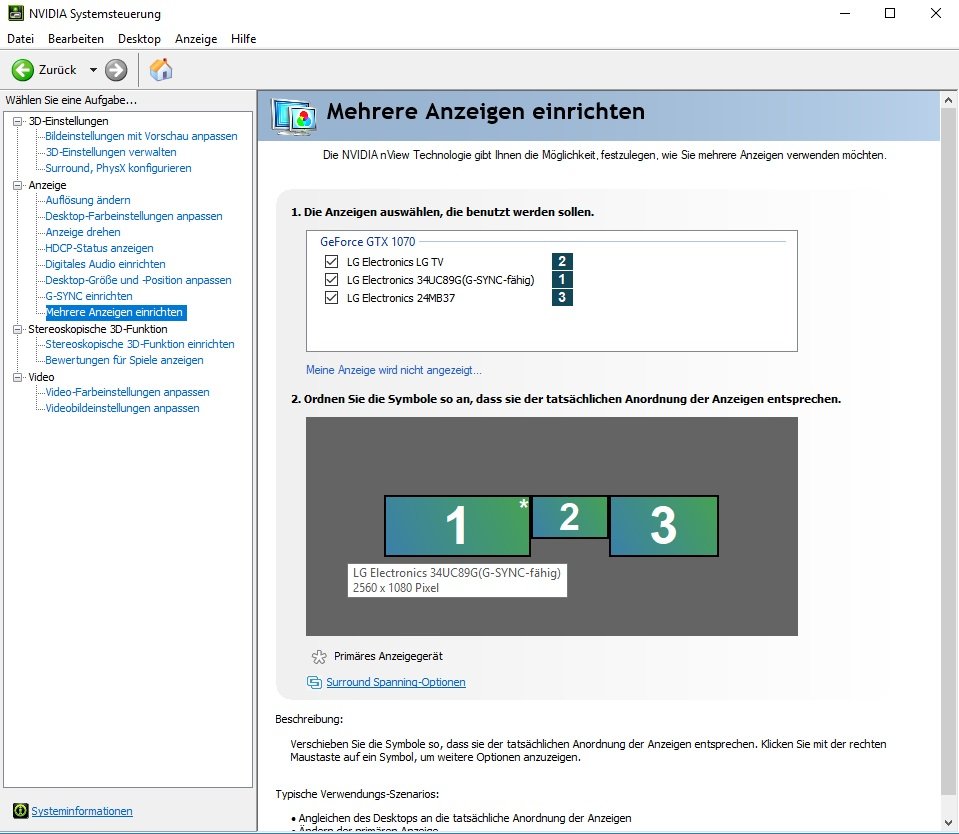Screen dimensions: 959x834
Task: Open Videobildeinstellungen anpassen
Action: 122,408
